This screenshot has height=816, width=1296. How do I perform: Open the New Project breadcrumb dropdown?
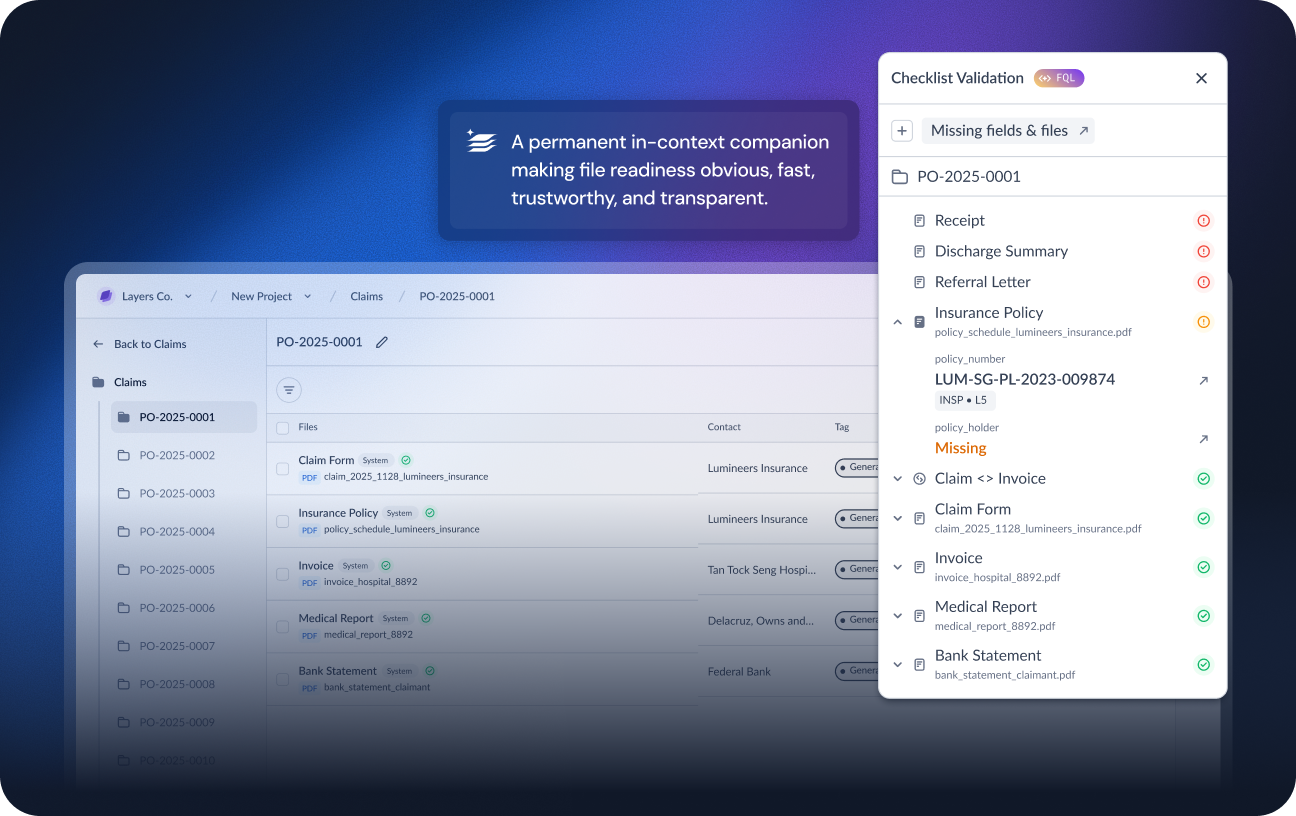pyautogui.click(x=307, y=297)
